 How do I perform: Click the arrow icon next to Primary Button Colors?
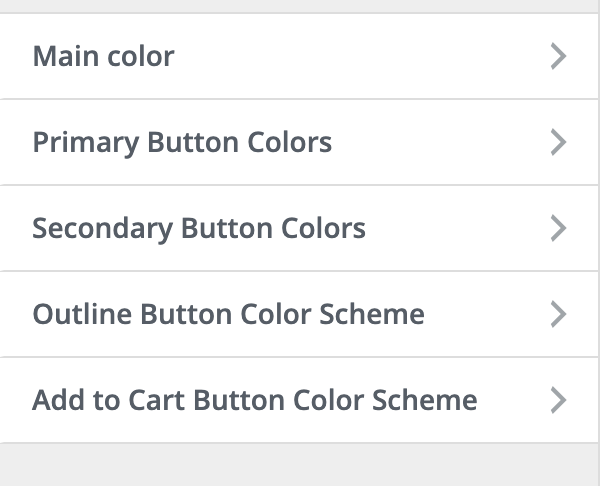pos(559,142)
